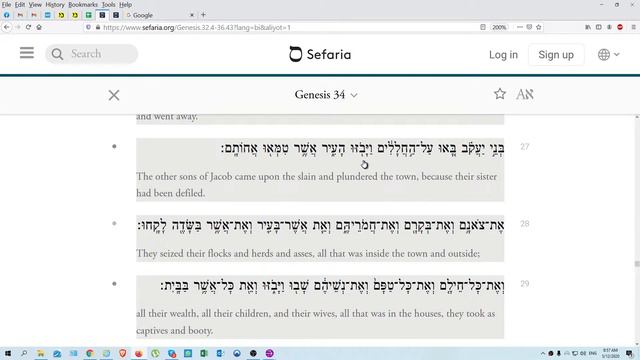Screen dimensions: 640x360
Task: Open the Windows Start menu
Action: (8, 353)
